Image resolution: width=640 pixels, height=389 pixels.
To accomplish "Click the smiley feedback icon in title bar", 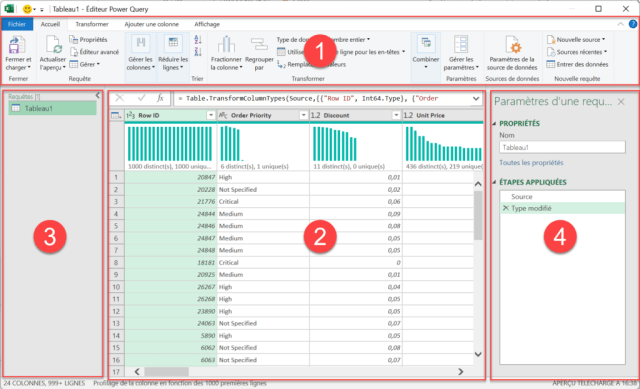I will (27, 9).
